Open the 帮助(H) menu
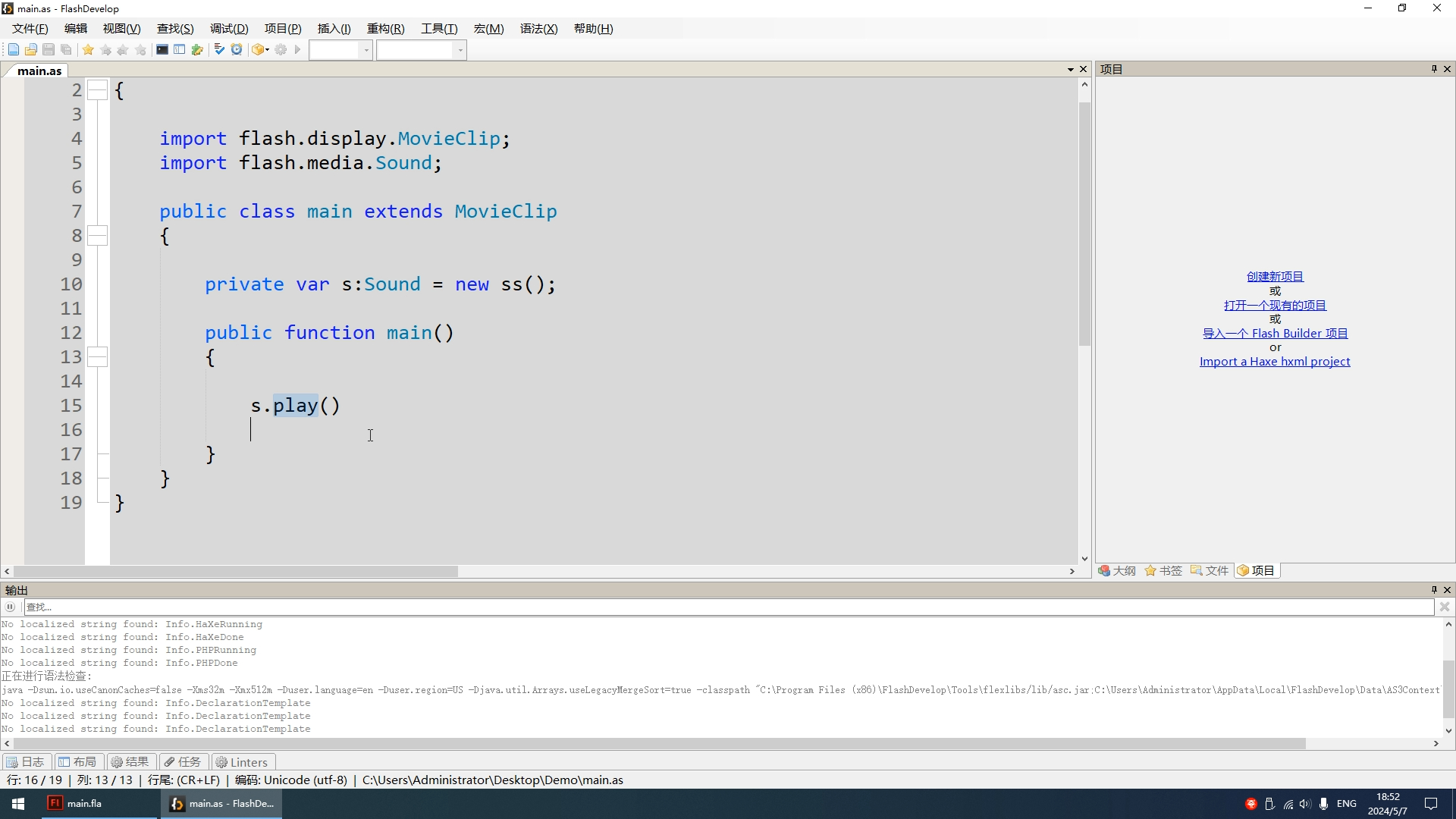Viewport: 1456px width, 819px height. coord(593,29)
